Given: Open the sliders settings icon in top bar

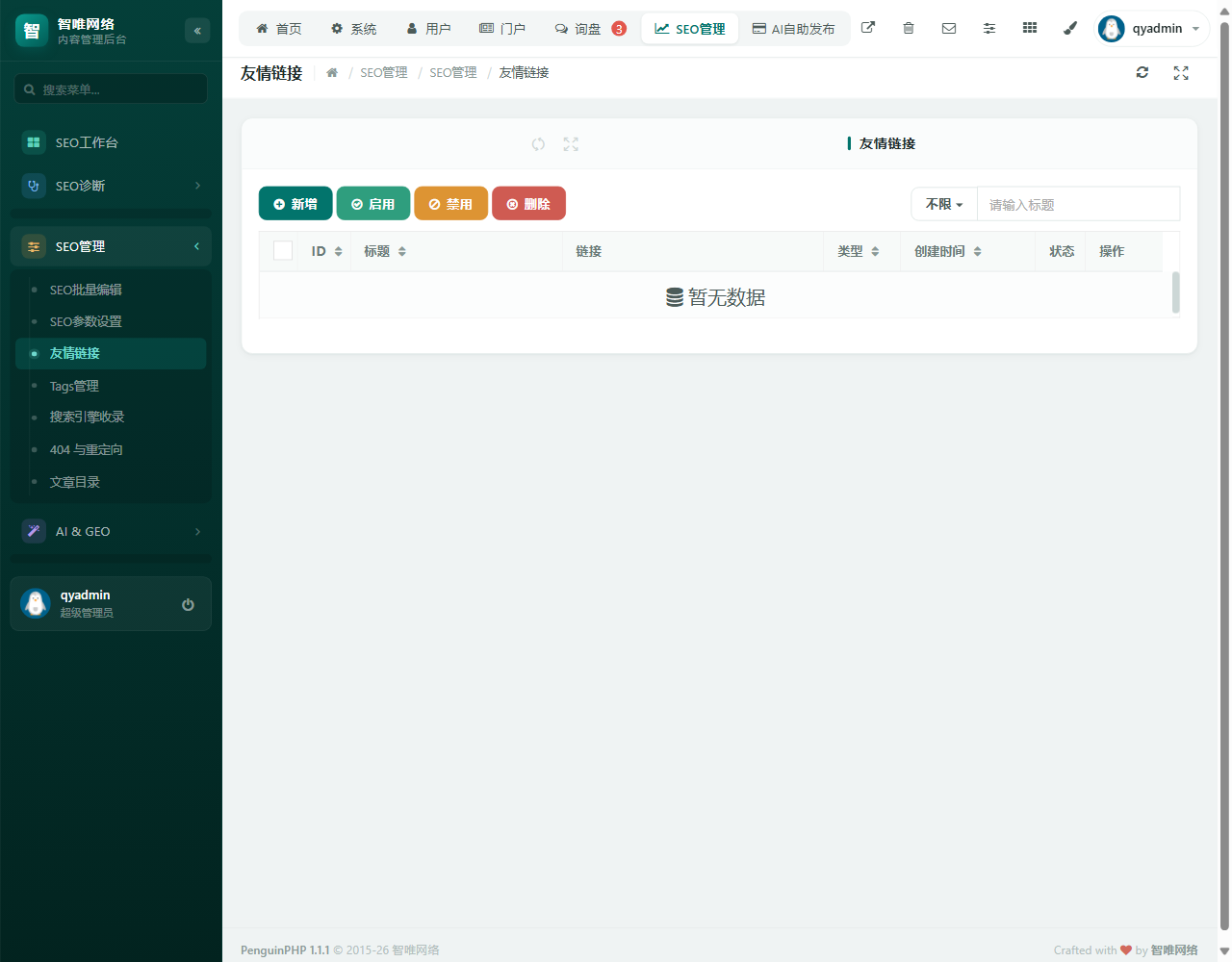Looking at the screenshot, I should [989, 28].
